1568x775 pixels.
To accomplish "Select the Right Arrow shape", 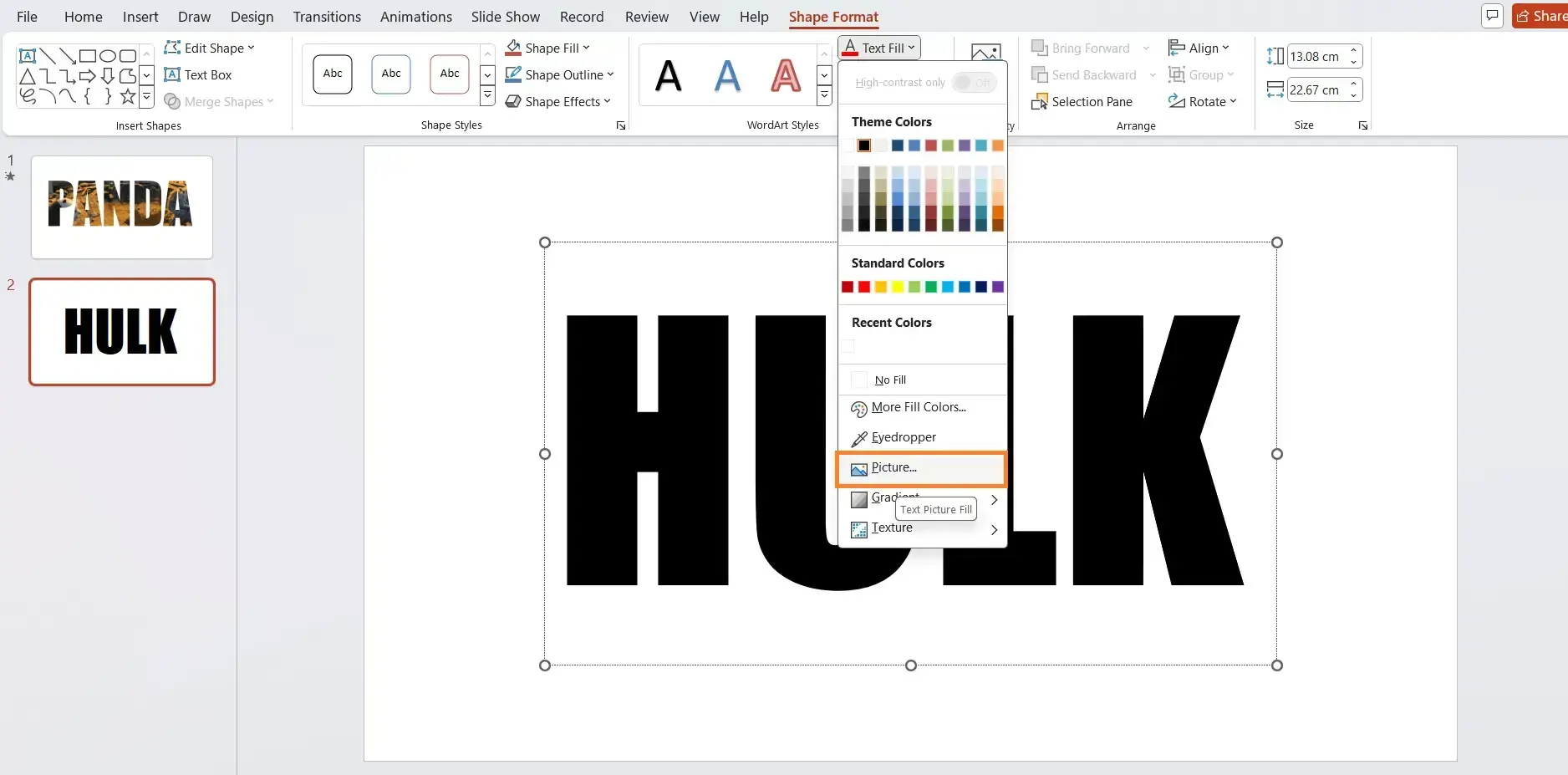I will 88,76.
